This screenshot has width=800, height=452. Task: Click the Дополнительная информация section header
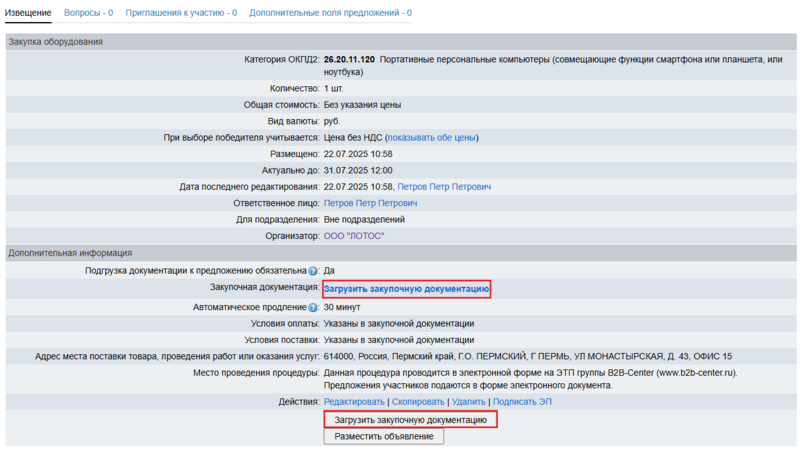coord(401,253)
